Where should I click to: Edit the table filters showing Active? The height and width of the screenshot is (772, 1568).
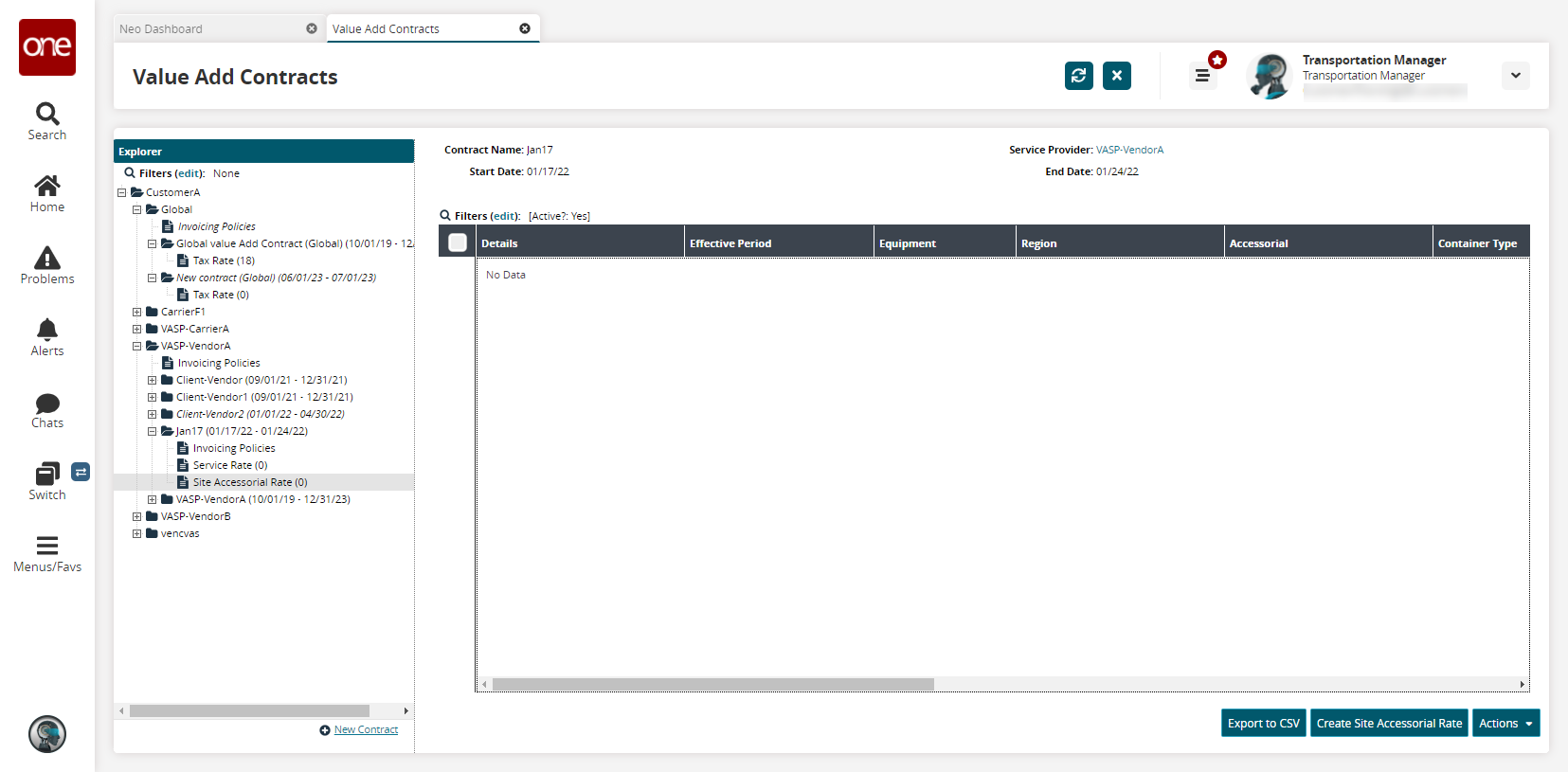505,216
